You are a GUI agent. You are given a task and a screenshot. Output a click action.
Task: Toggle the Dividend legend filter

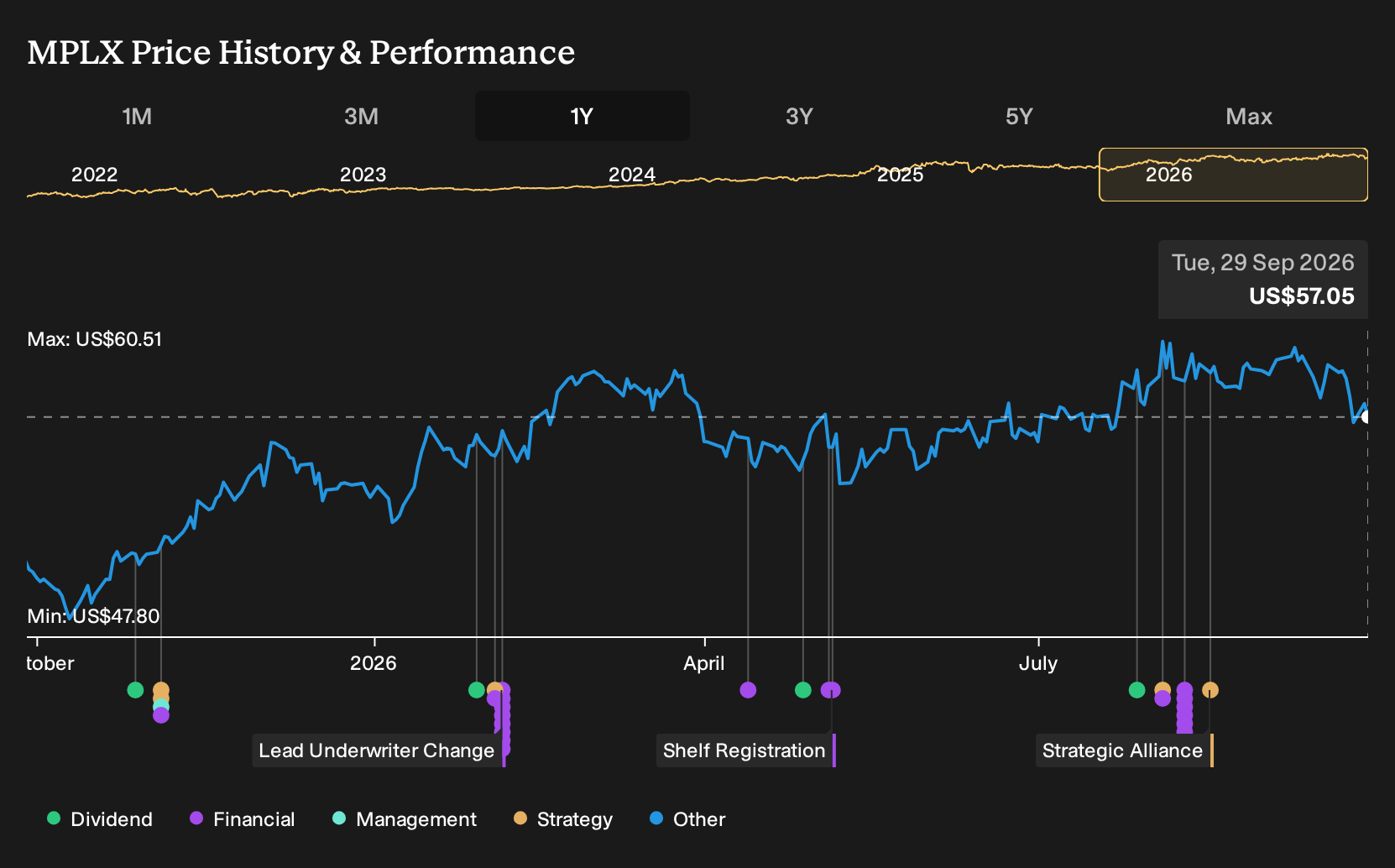(100, 819)
